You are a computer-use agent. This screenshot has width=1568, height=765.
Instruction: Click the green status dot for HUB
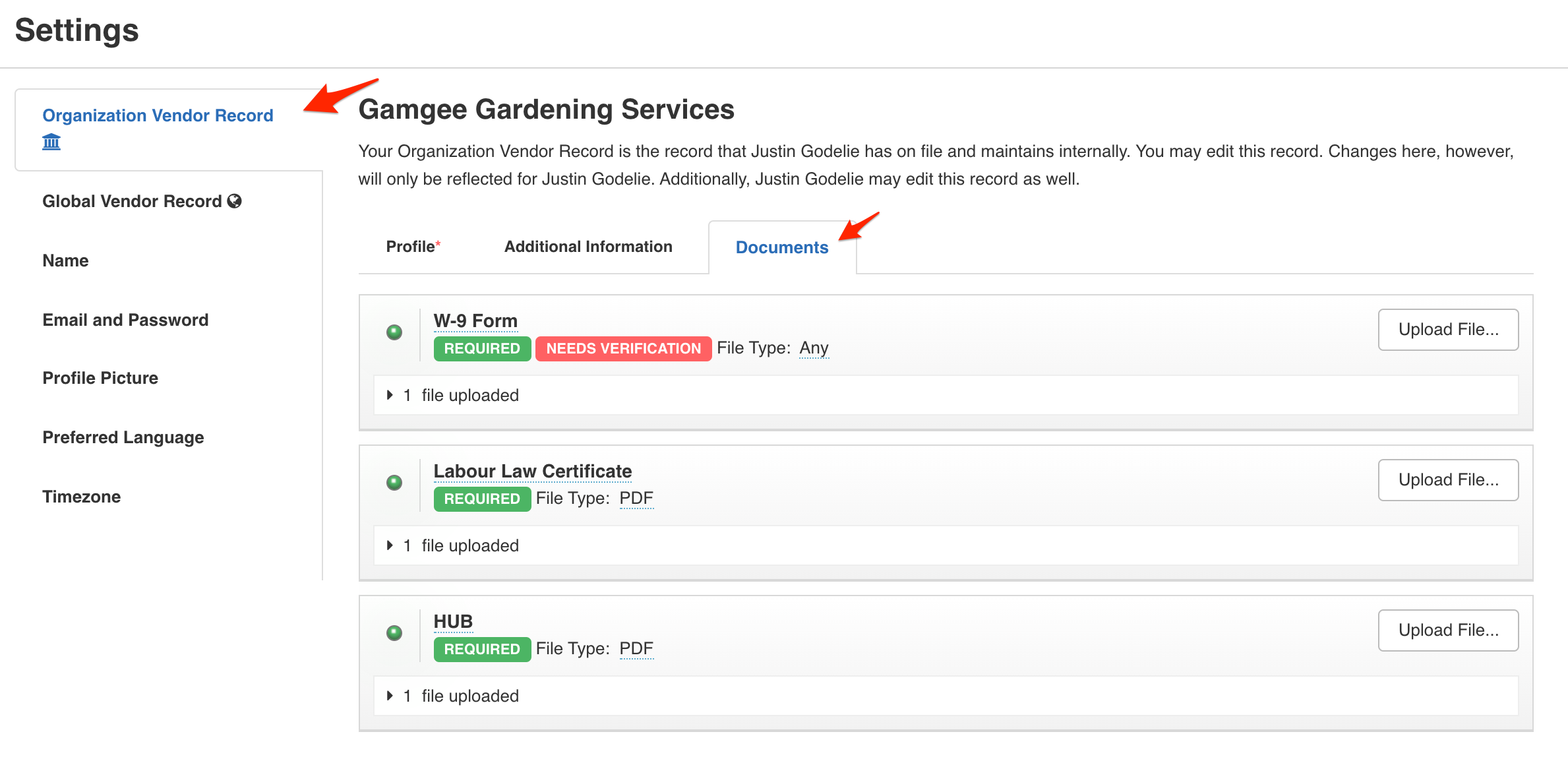tap(394, 632)
